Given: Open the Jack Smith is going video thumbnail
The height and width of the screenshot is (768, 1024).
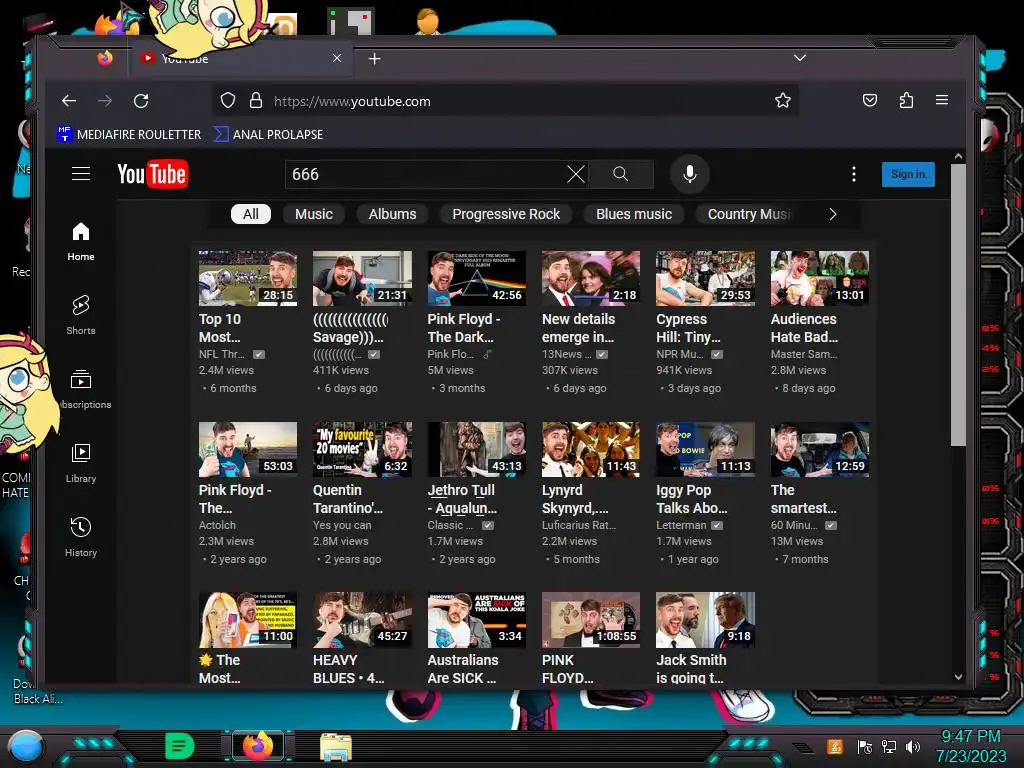Looking at the screenshot, I should click(705, 620).
